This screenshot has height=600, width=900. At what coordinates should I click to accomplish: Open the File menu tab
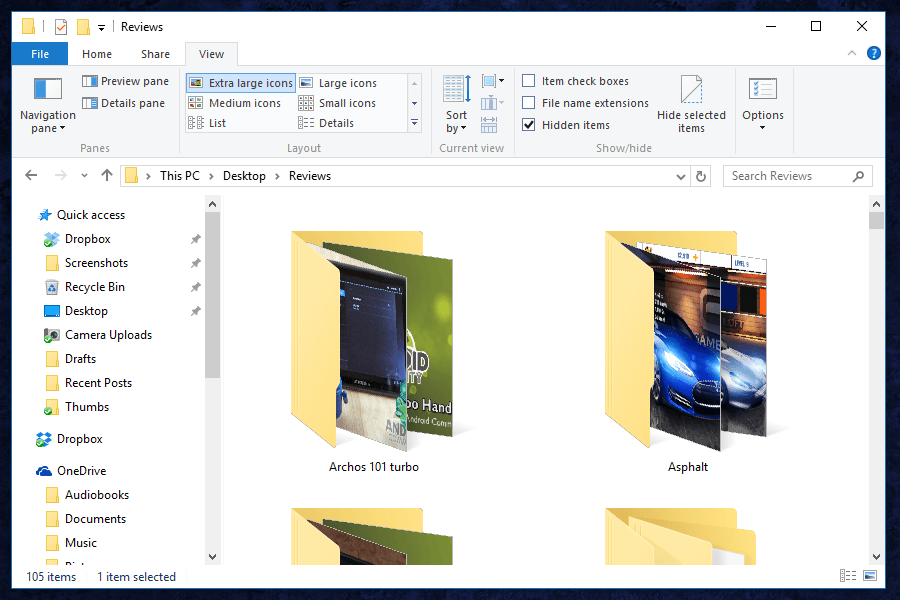[40, 54]
